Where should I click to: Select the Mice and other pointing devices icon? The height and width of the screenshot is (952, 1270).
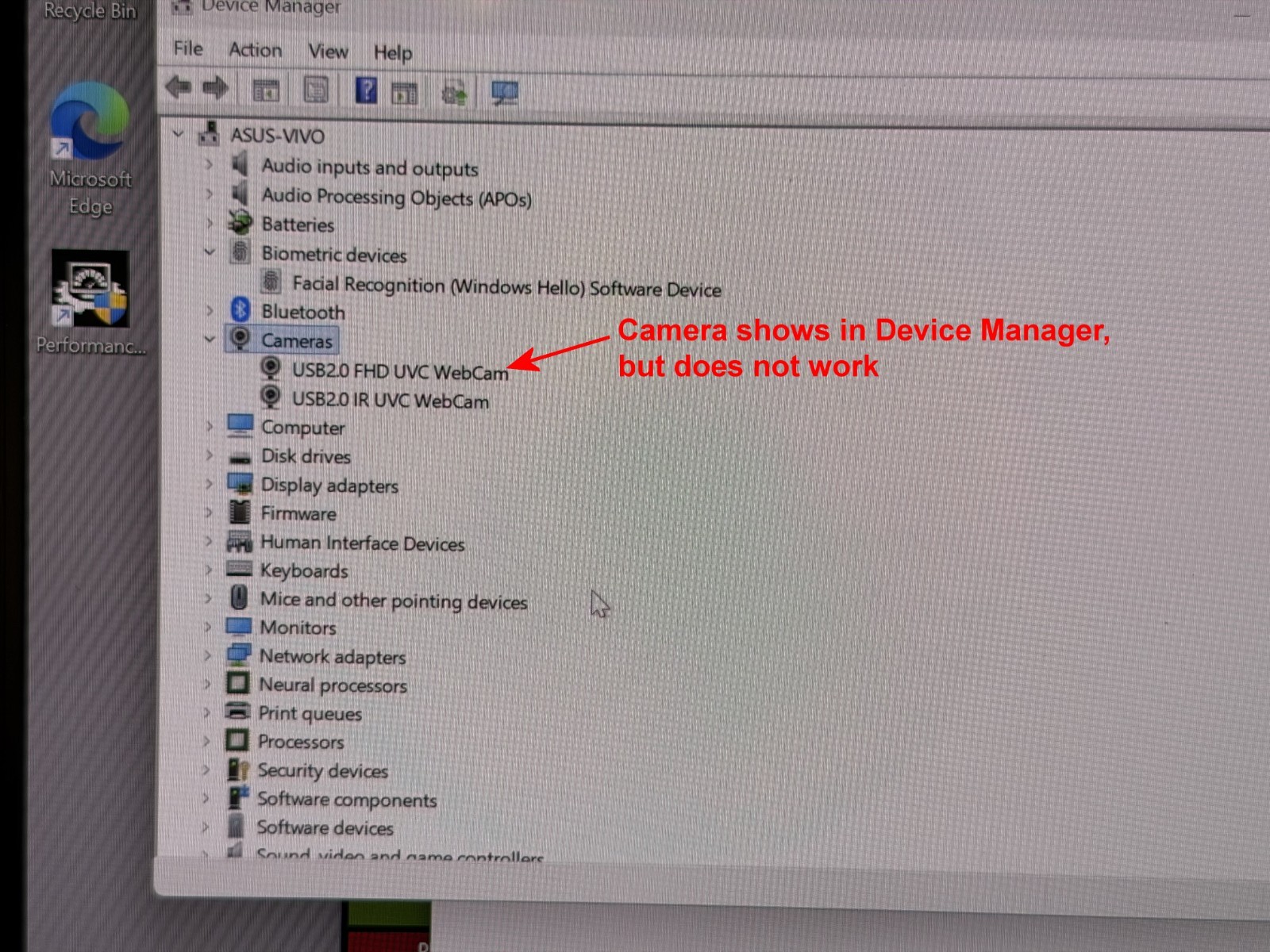tap(238, 598)
